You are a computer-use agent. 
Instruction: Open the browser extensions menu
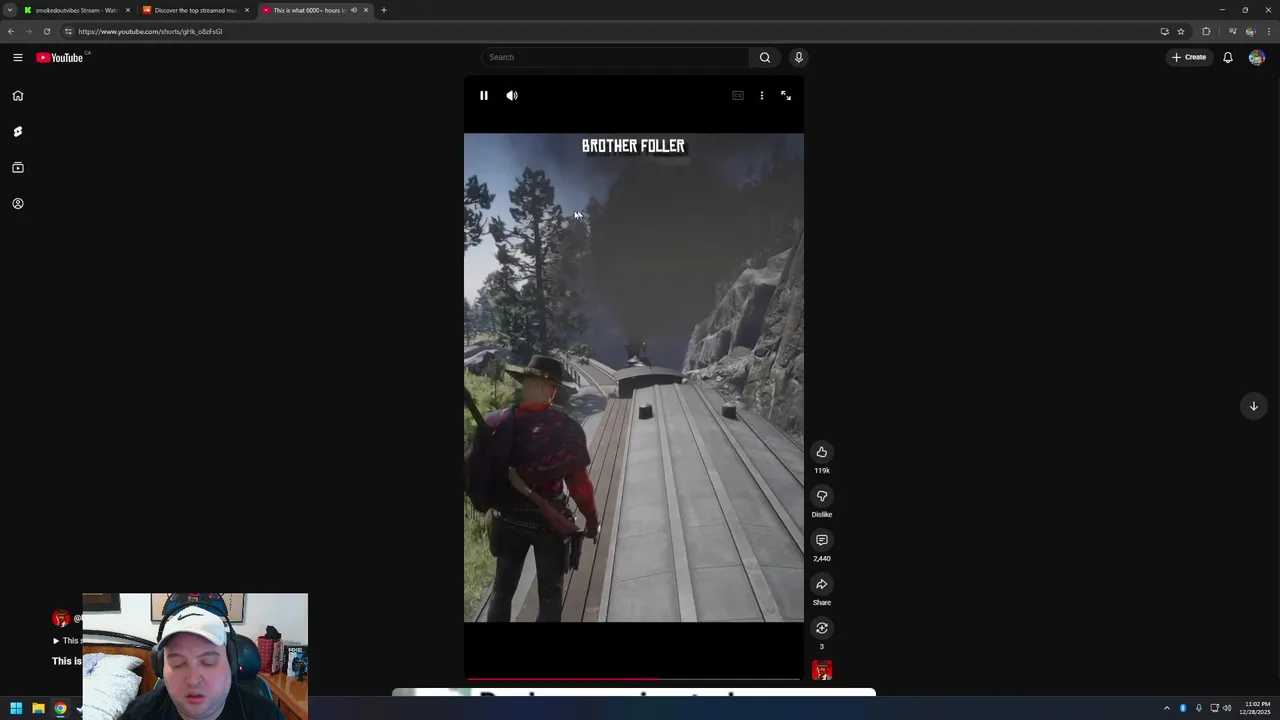tap(1206, 31)
